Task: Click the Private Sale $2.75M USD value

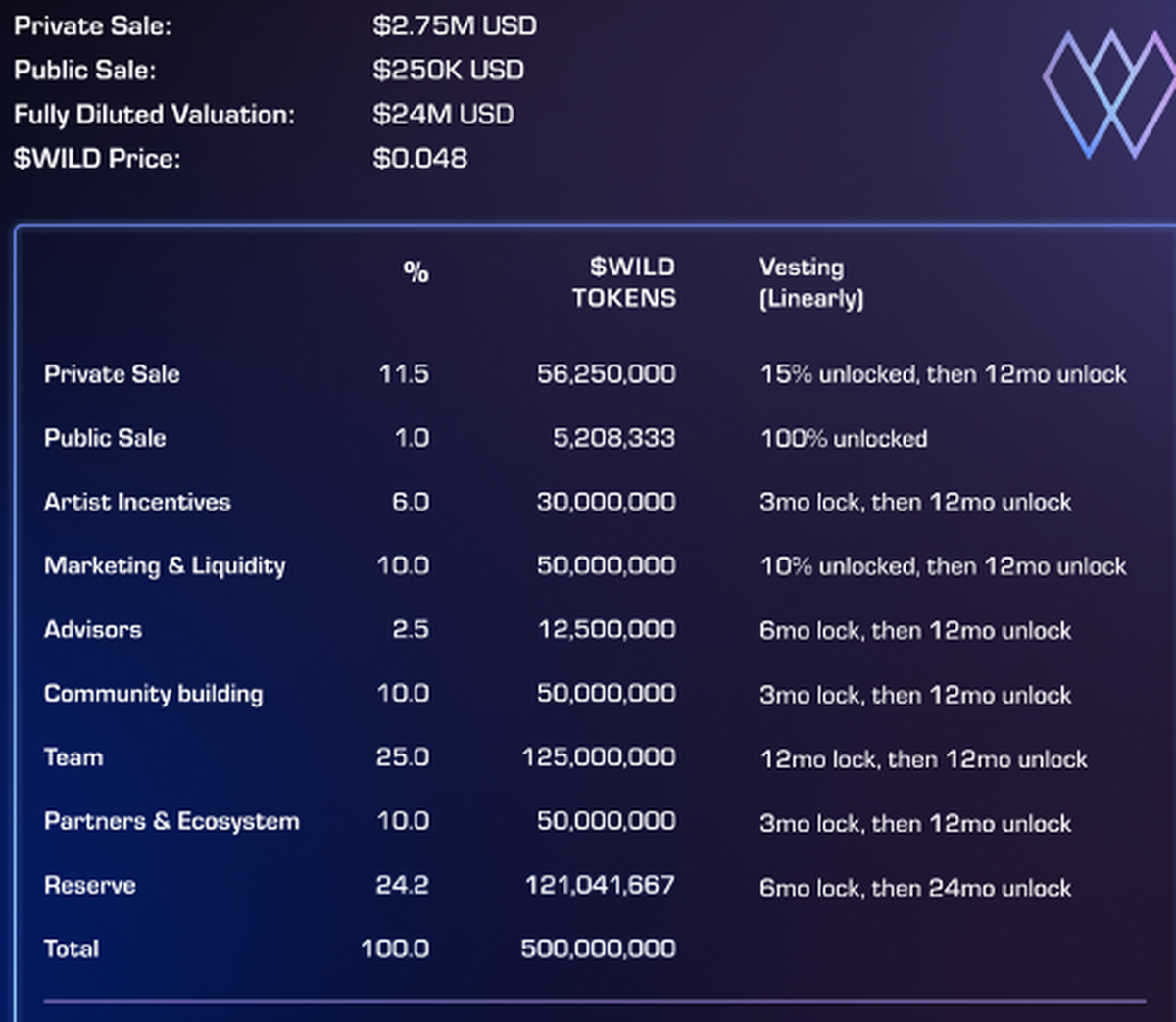Action: (x=454, y=26)
